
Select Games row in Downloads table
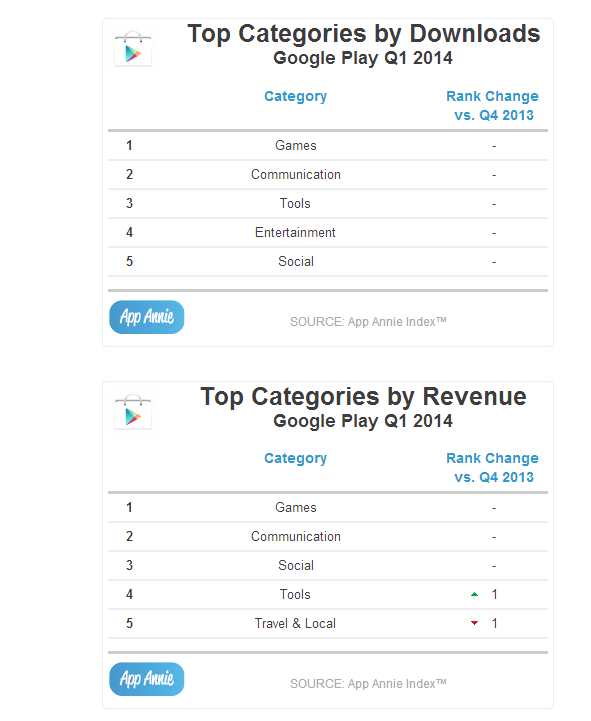click(x=328, y=146)
